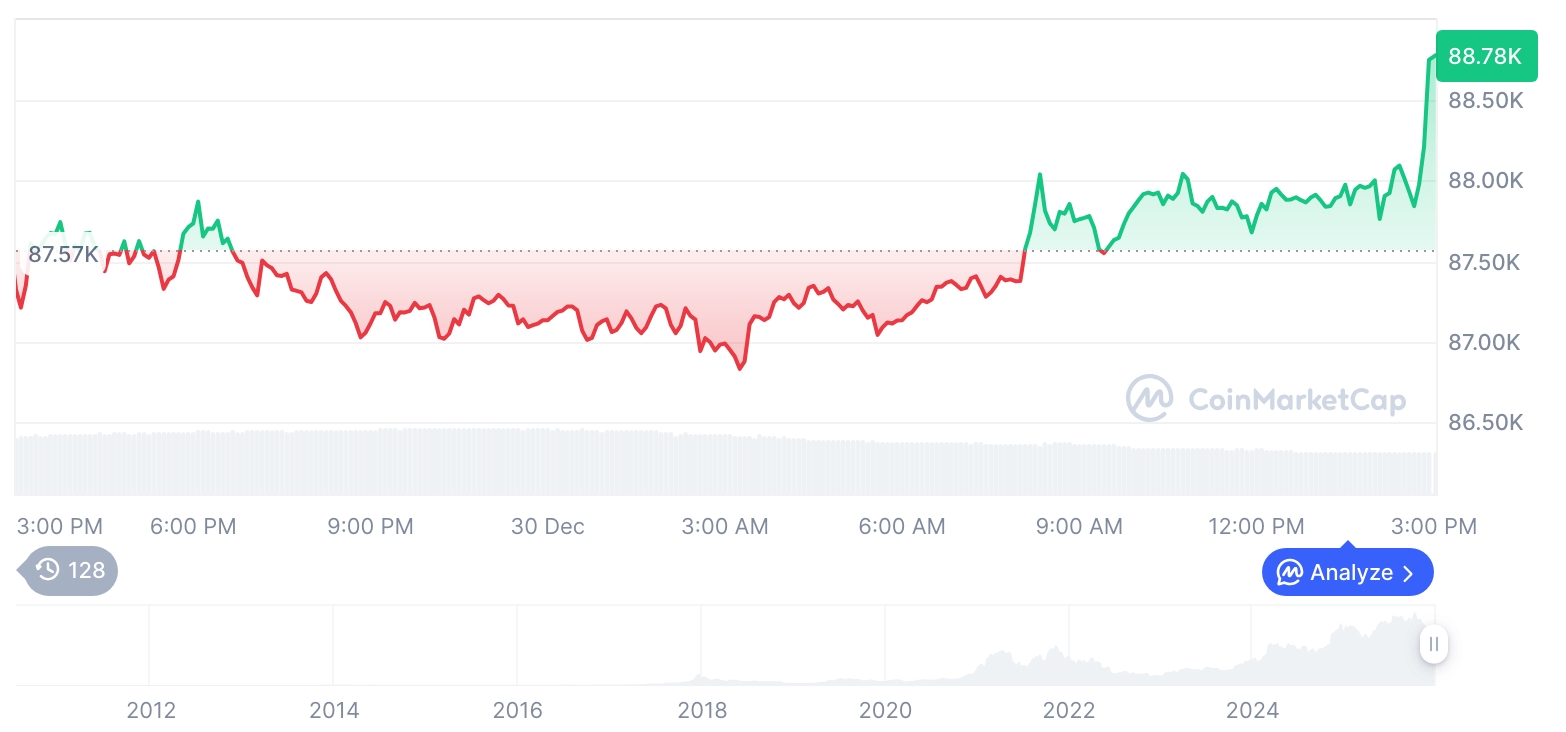Click the 88.50K price axis label

[1485, 101]
